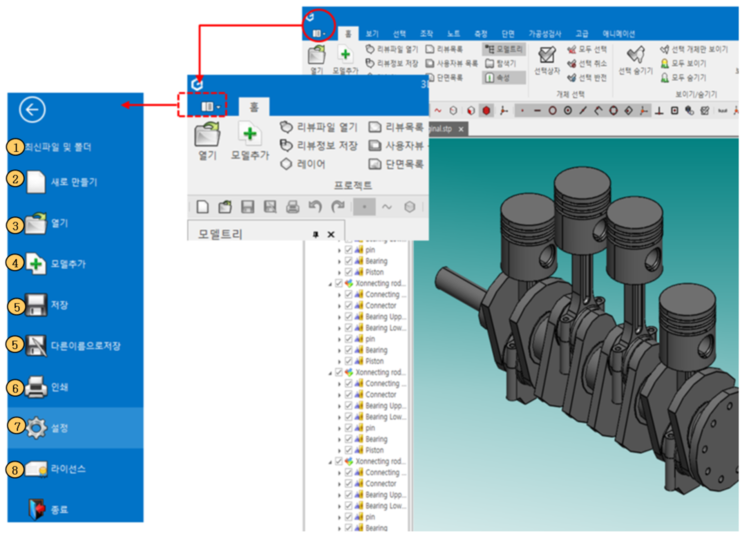This screenshot has width=740, height=534.
Task: Open 최신파일 및 폴더 in the file menu
Action: (58, 147)
